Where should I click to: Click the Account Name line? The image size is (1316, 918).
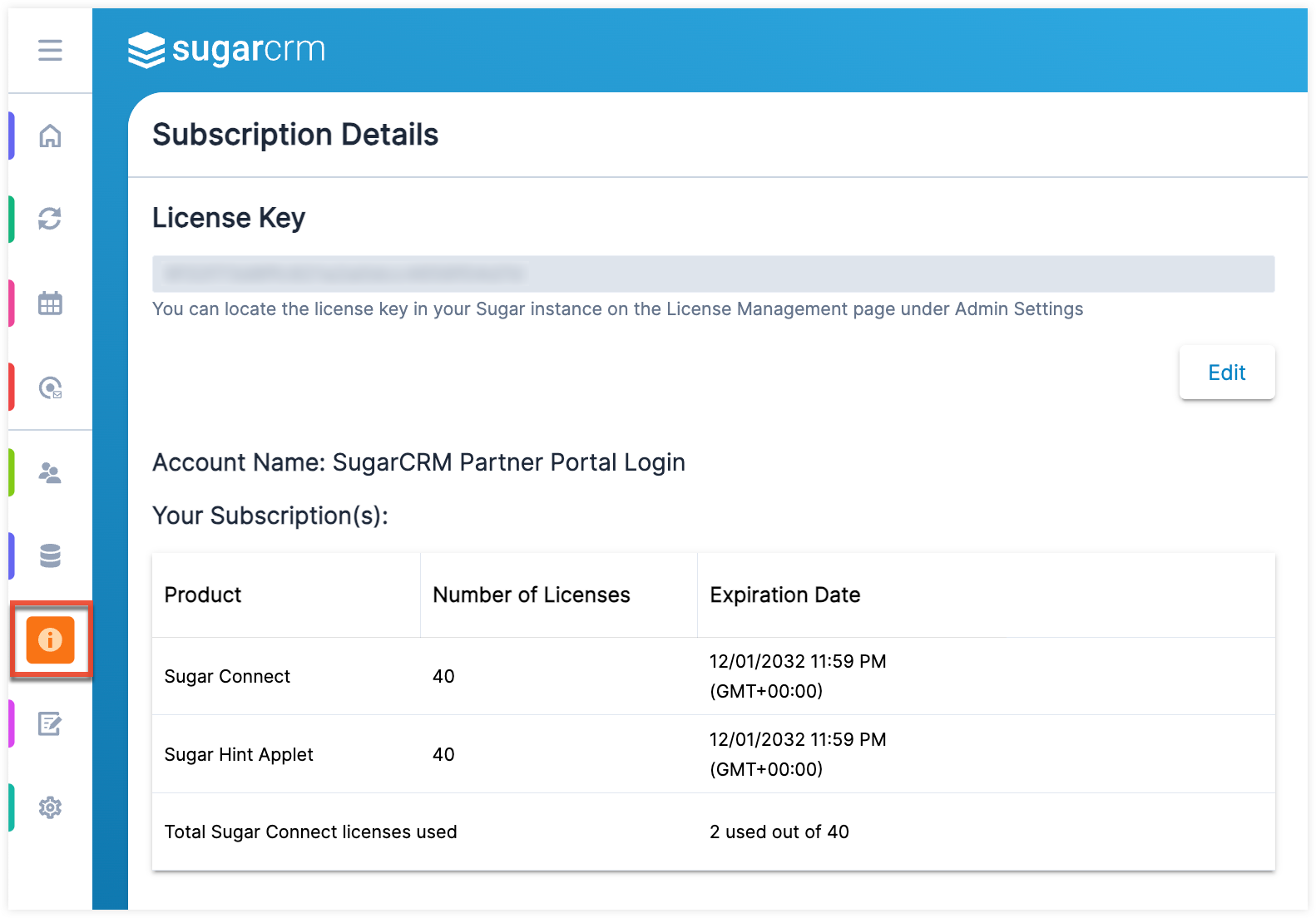point(418,462)
